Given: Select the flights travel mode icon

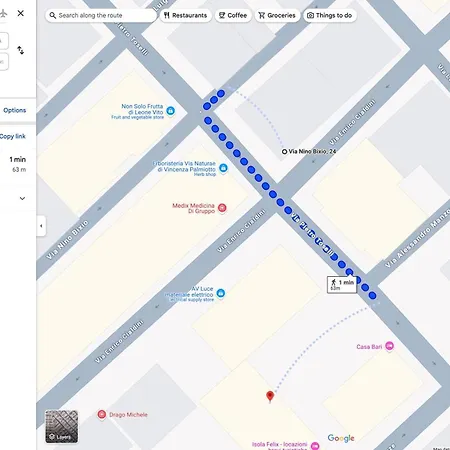Looking at the screenshot, I should [3, 14].
